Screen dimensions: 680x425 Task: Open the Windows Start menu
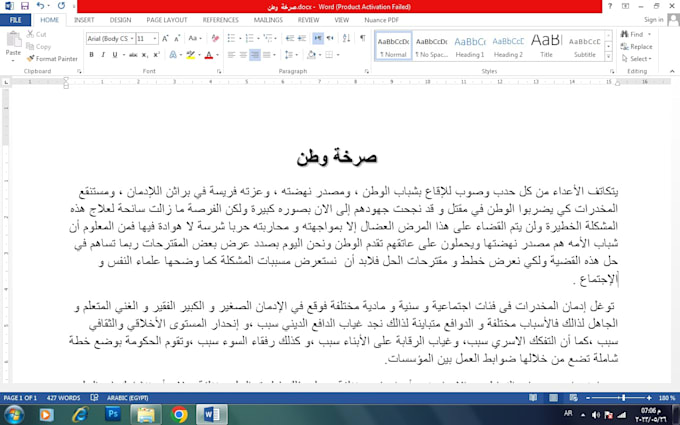14,415
